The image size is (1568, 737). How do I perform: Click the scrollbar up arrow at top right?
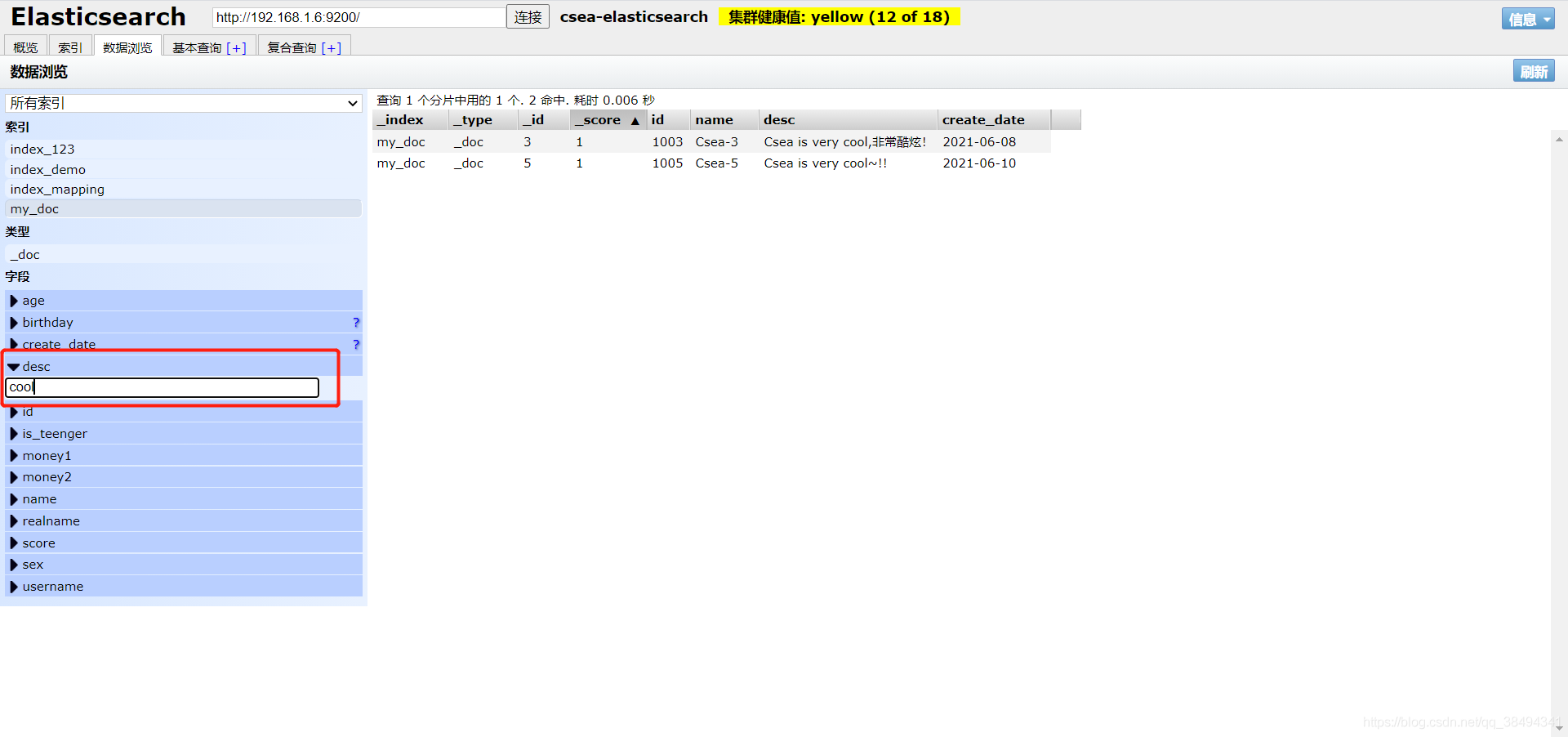click(x=1559, y=140)
